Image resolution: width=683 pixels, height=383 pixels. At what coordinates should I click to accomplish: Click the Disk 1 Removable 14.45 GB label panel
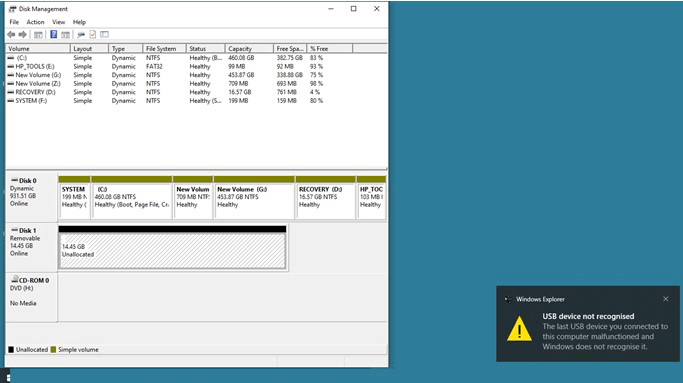point(31,247)
